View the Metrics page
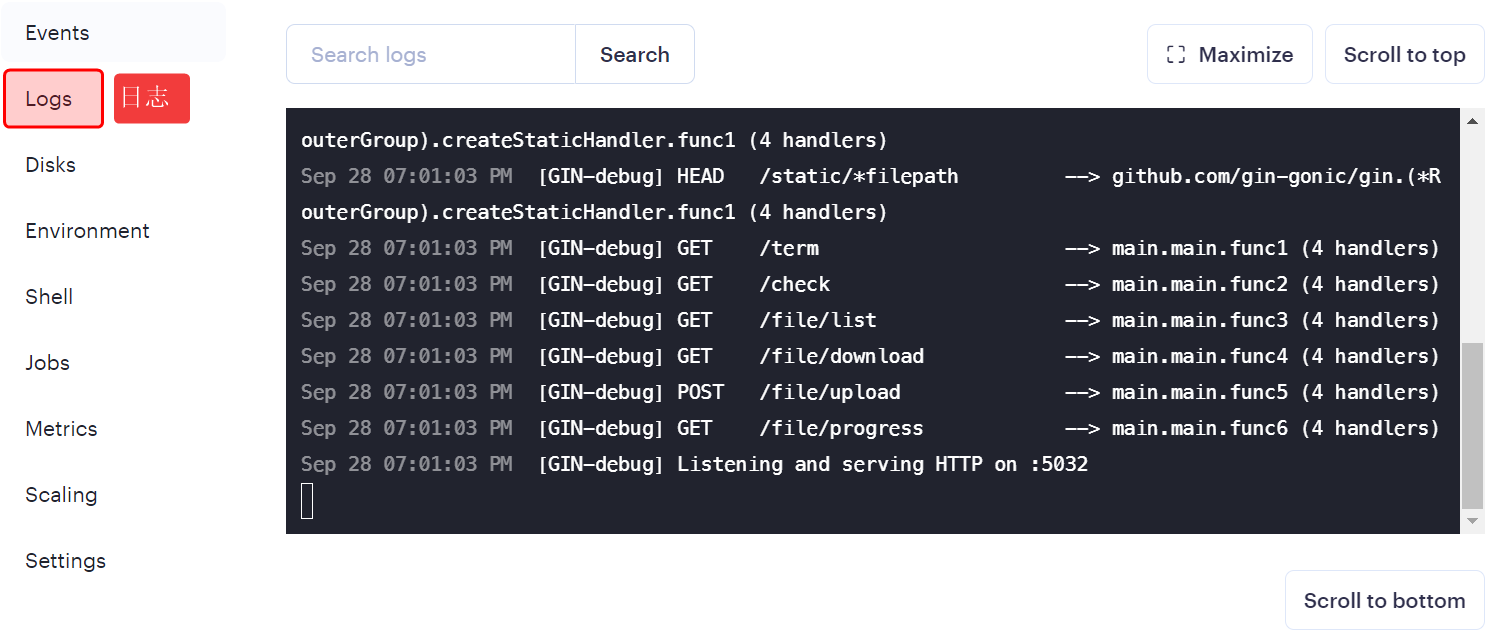1498x637 pixels. coord(61,429)
